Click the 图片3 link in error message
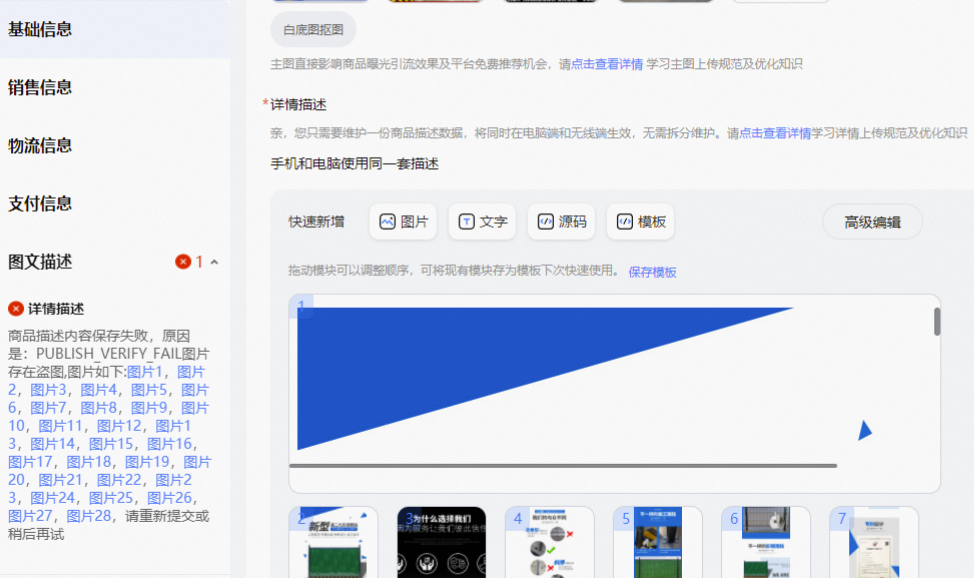Screen dimensions: 974x578 (48, 390)
